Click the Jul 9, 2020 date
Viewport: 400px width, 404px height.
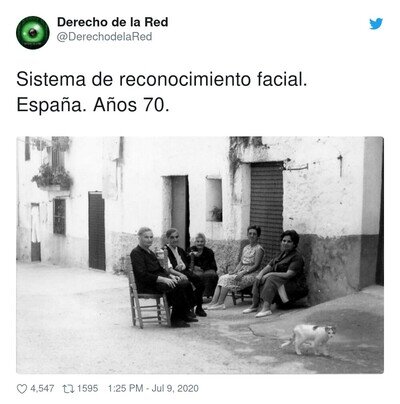[x=175, y=388]
